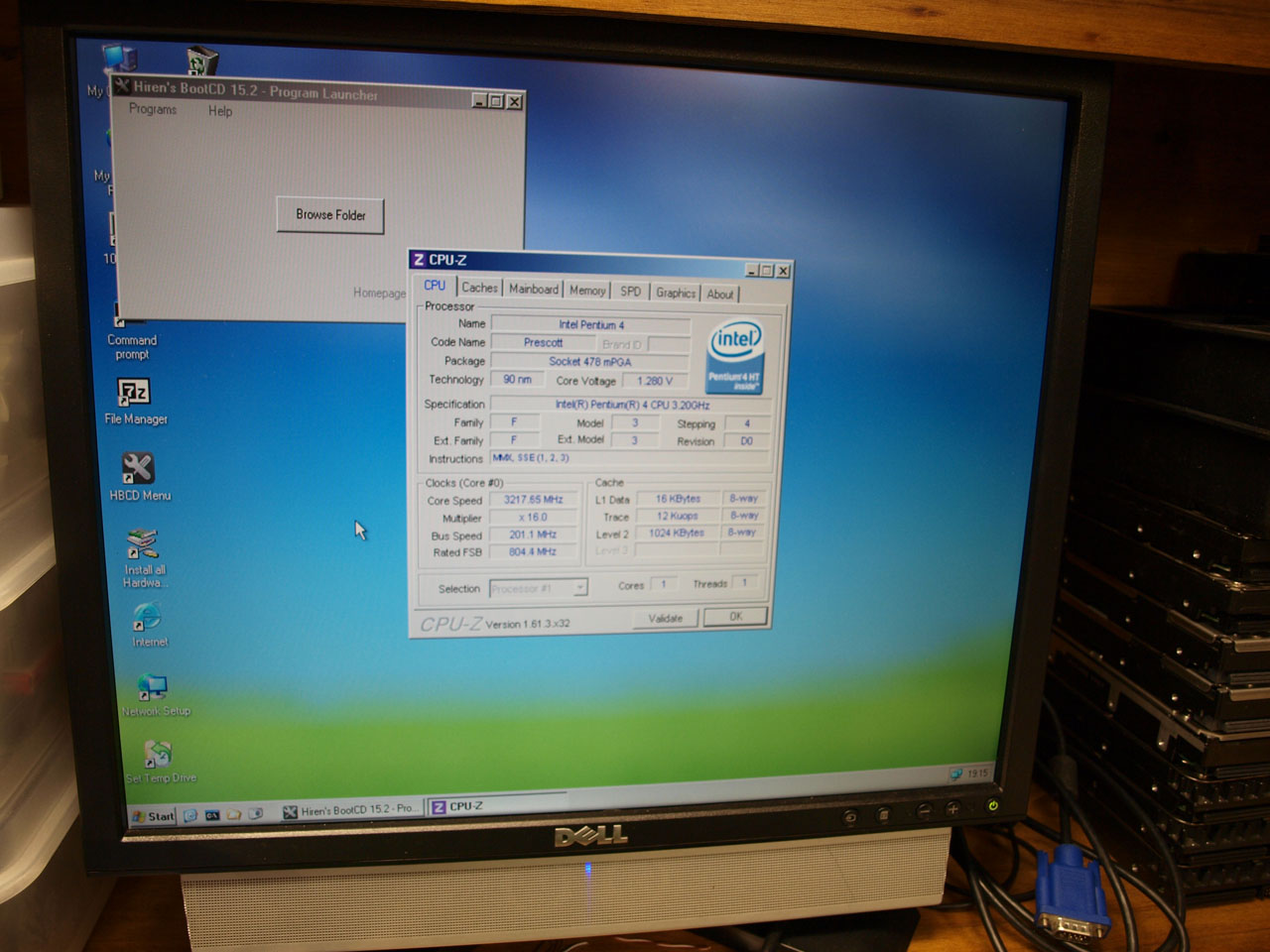Click the Validate button in CPU-Z
Viewport: 1270px width, 952px height.
click(x=666, y=618)
